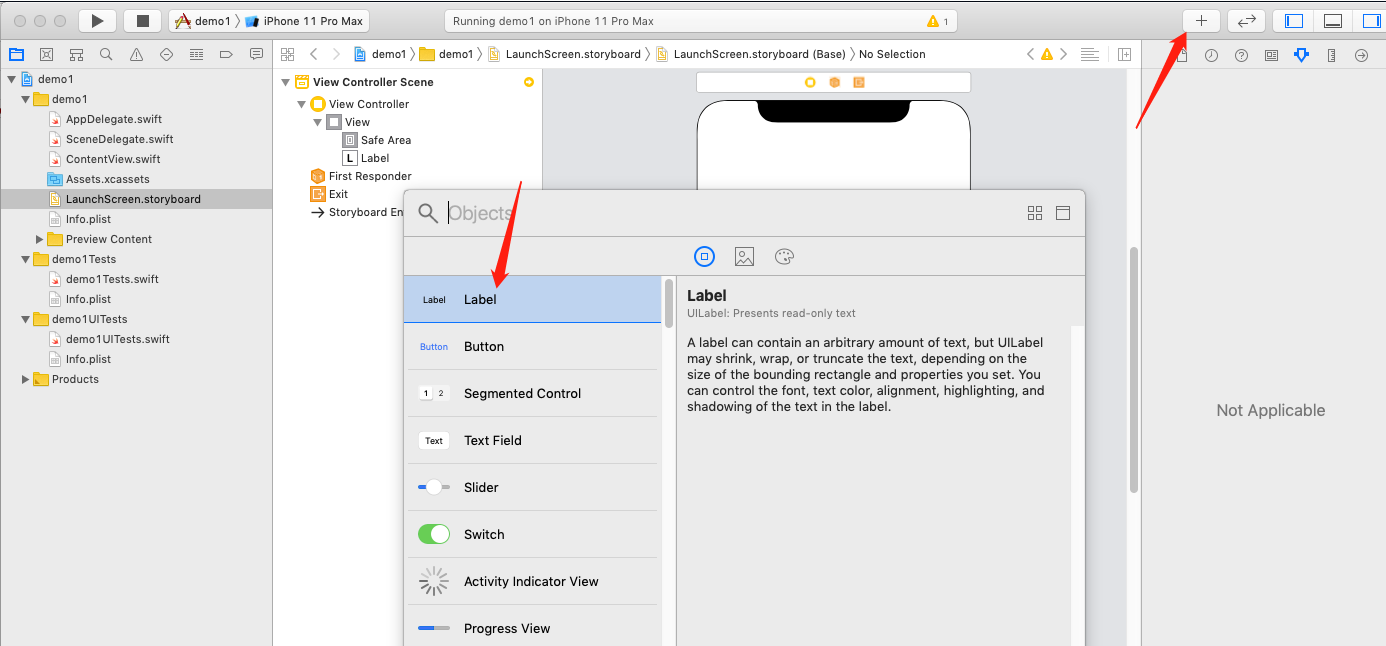The width and height of the screenshot is (1386, 646).
Task: Collapse the View node in outline
Action: pyautogui.click(x=317, y=122)
